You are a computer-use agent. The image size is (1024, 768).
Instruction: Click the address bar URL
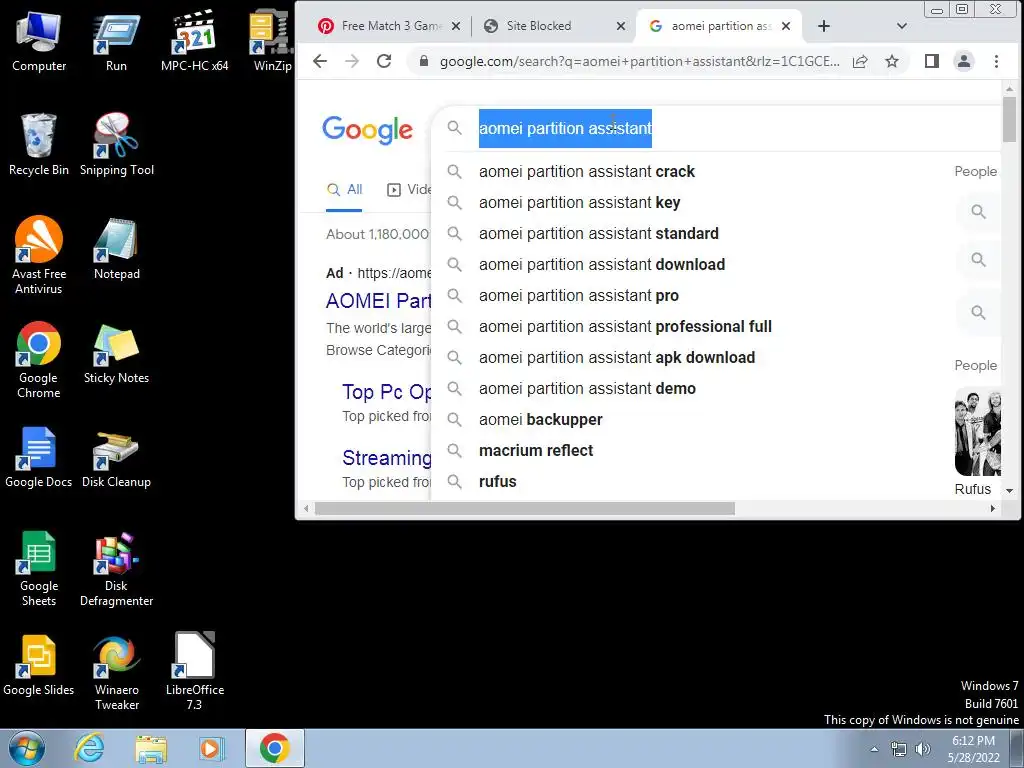[x=639, y=61]
